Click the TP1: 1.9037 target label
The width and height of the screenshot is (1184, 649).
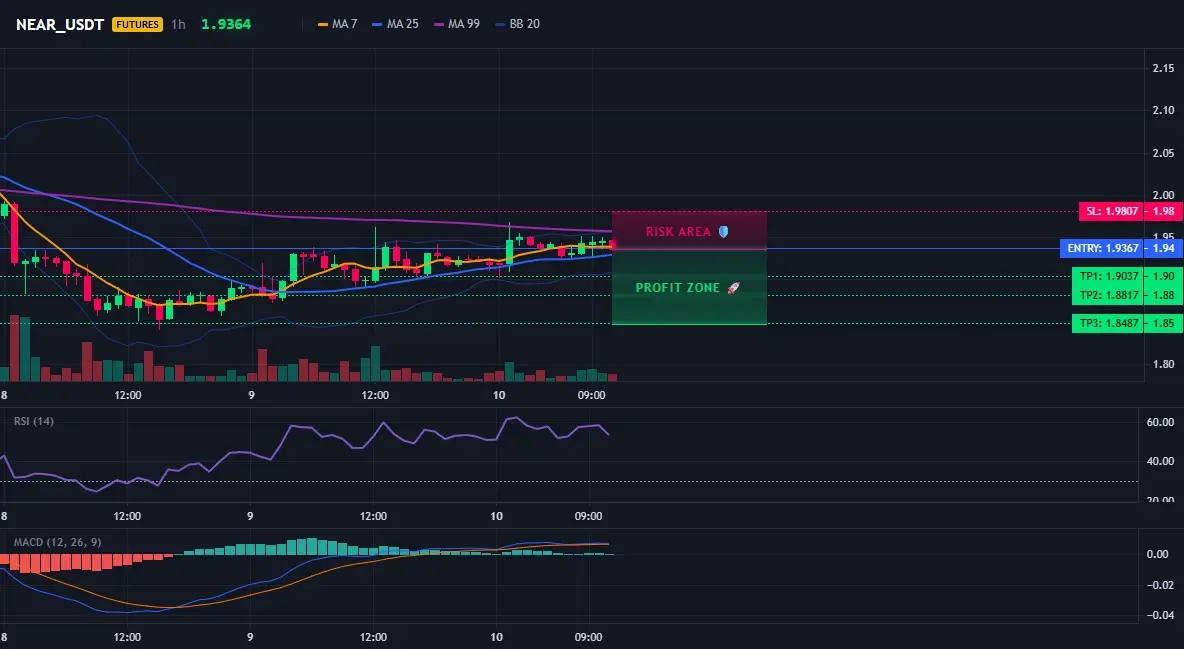click(1108, 277)
